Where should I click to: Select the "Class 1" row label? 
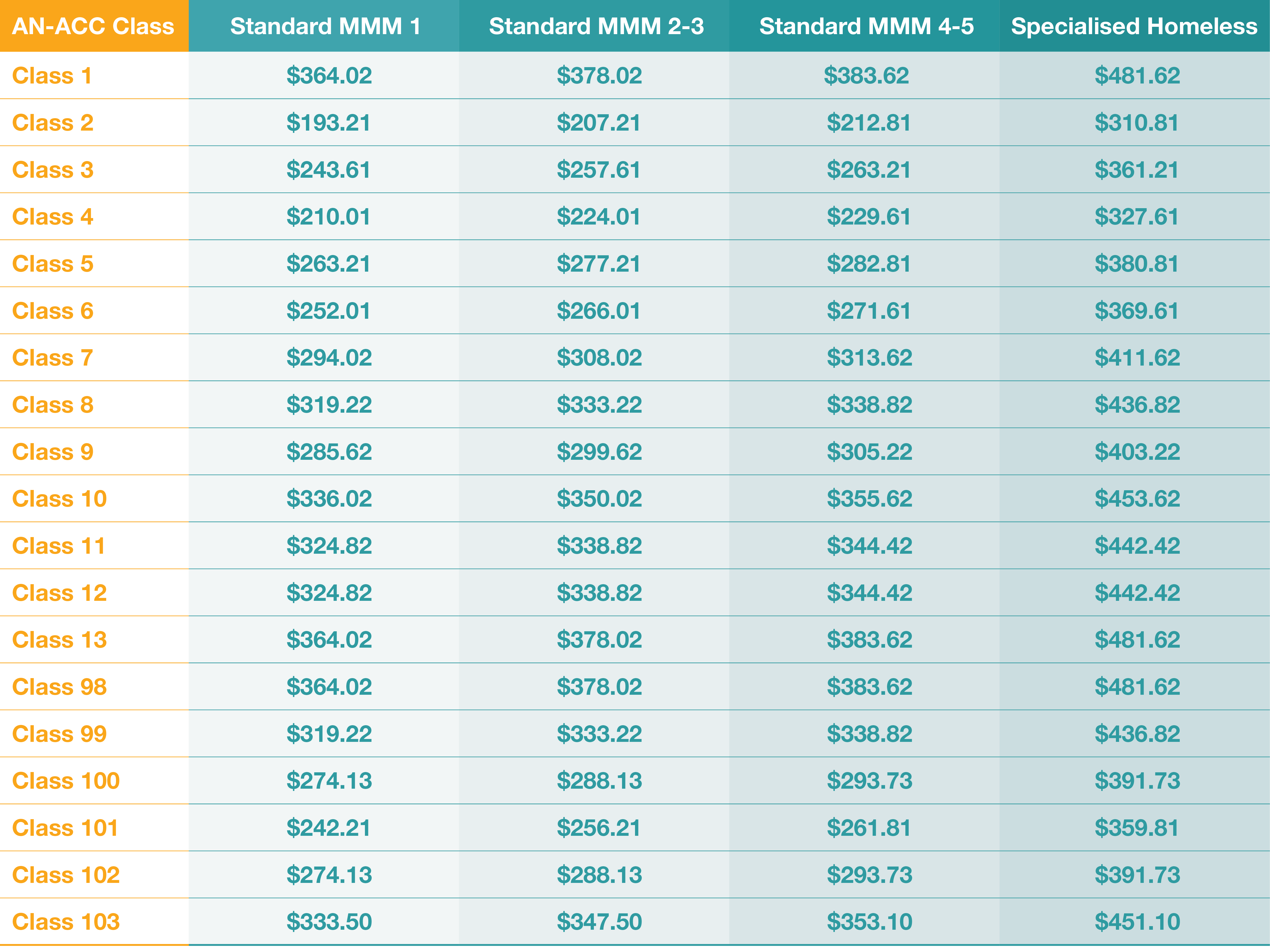tap(52, 76)
